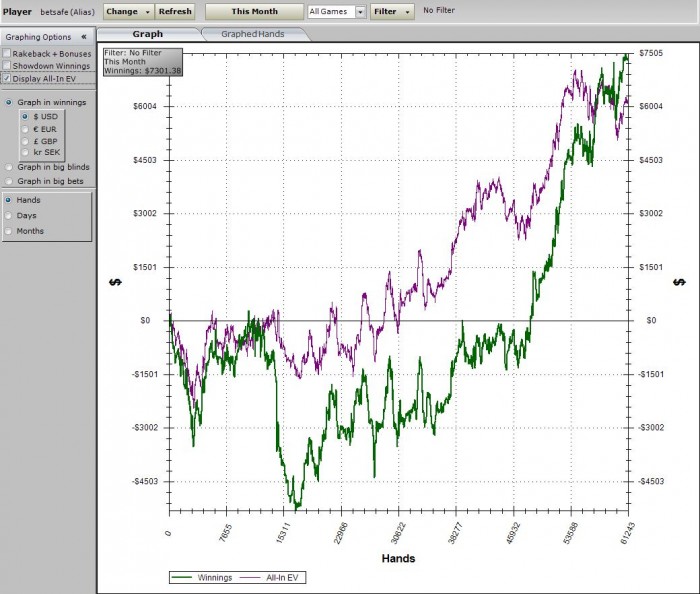The width and height of the screenshot is (700, 594).
Task: Open the Change player dropdown
Action: [129, 12]
